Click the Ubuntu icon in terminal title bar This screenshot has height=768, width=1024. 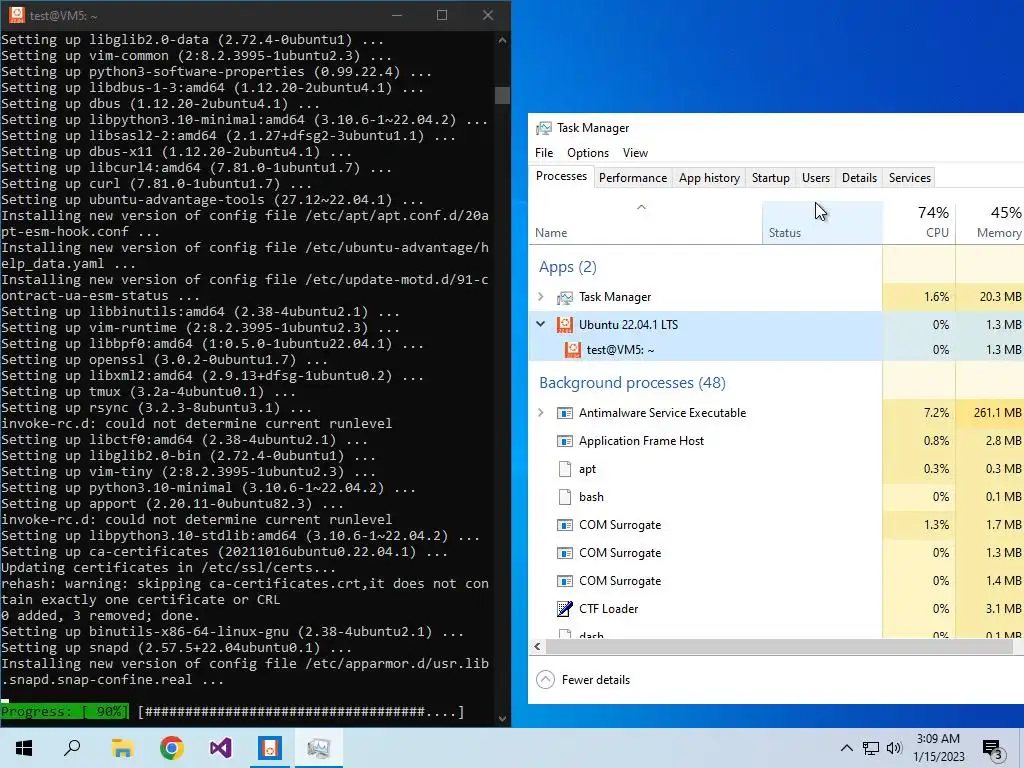[x=17, y=15]
